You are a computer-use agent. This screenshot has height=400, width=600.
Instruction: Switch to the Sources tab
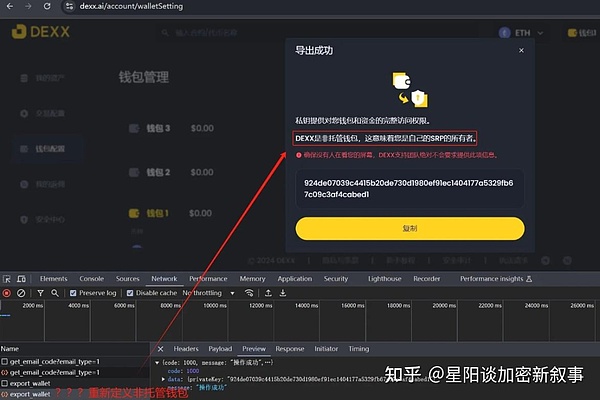(x=127, y=279)
